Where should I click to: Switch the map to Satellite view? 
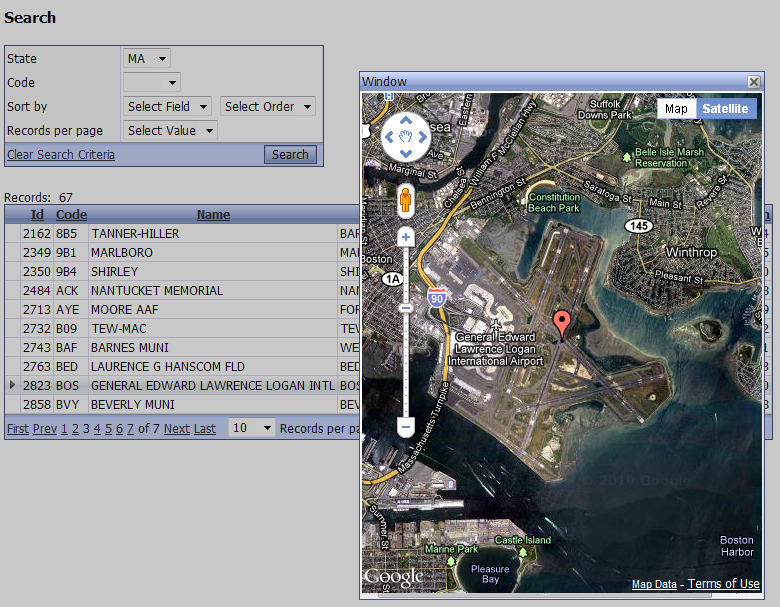coord(726,108)
